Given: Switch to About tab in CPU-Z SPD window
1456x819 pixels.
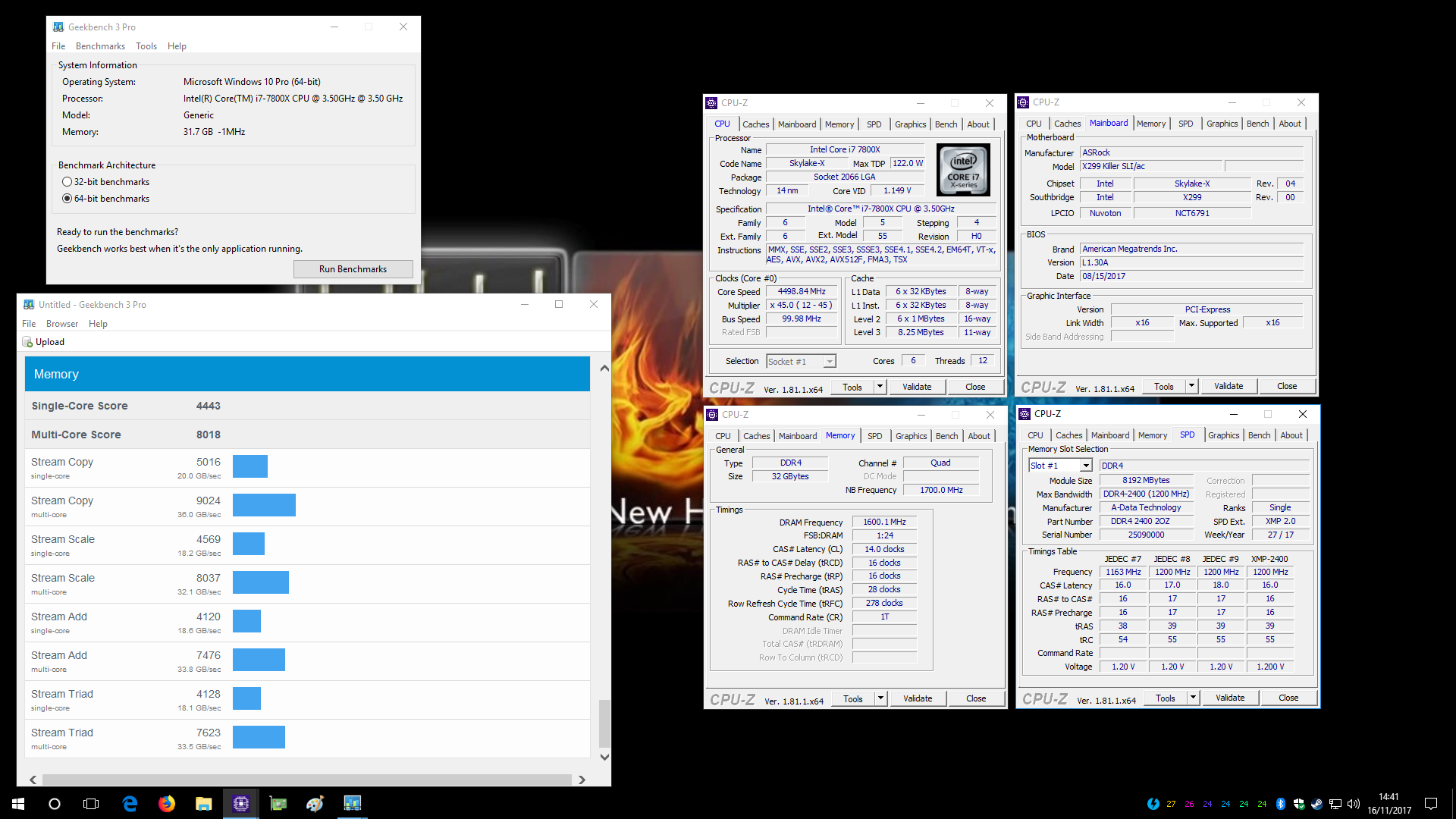Looking at the screenshot, I should [1291, 435].
